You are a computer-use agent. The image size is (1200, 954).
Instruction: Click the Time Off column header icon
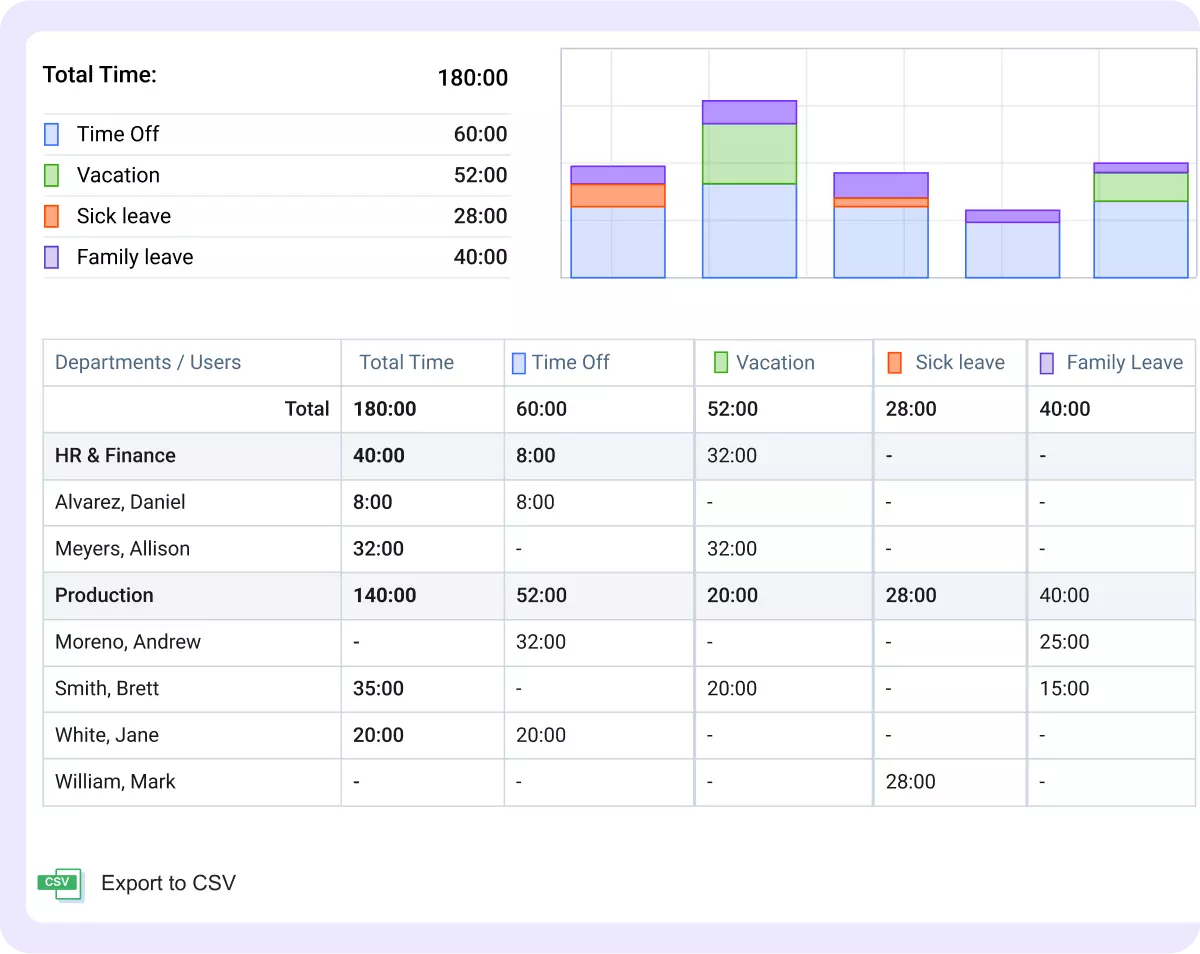coord(519,362)
